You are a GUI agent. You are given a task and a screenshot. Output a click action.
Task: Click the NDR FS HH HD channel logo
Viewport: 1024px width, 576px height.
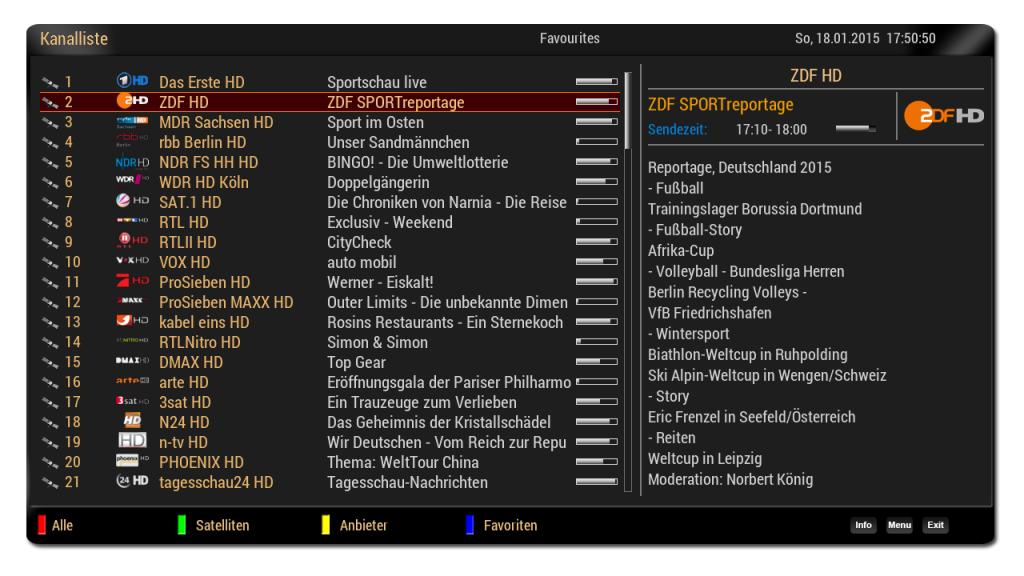point(132,161)
